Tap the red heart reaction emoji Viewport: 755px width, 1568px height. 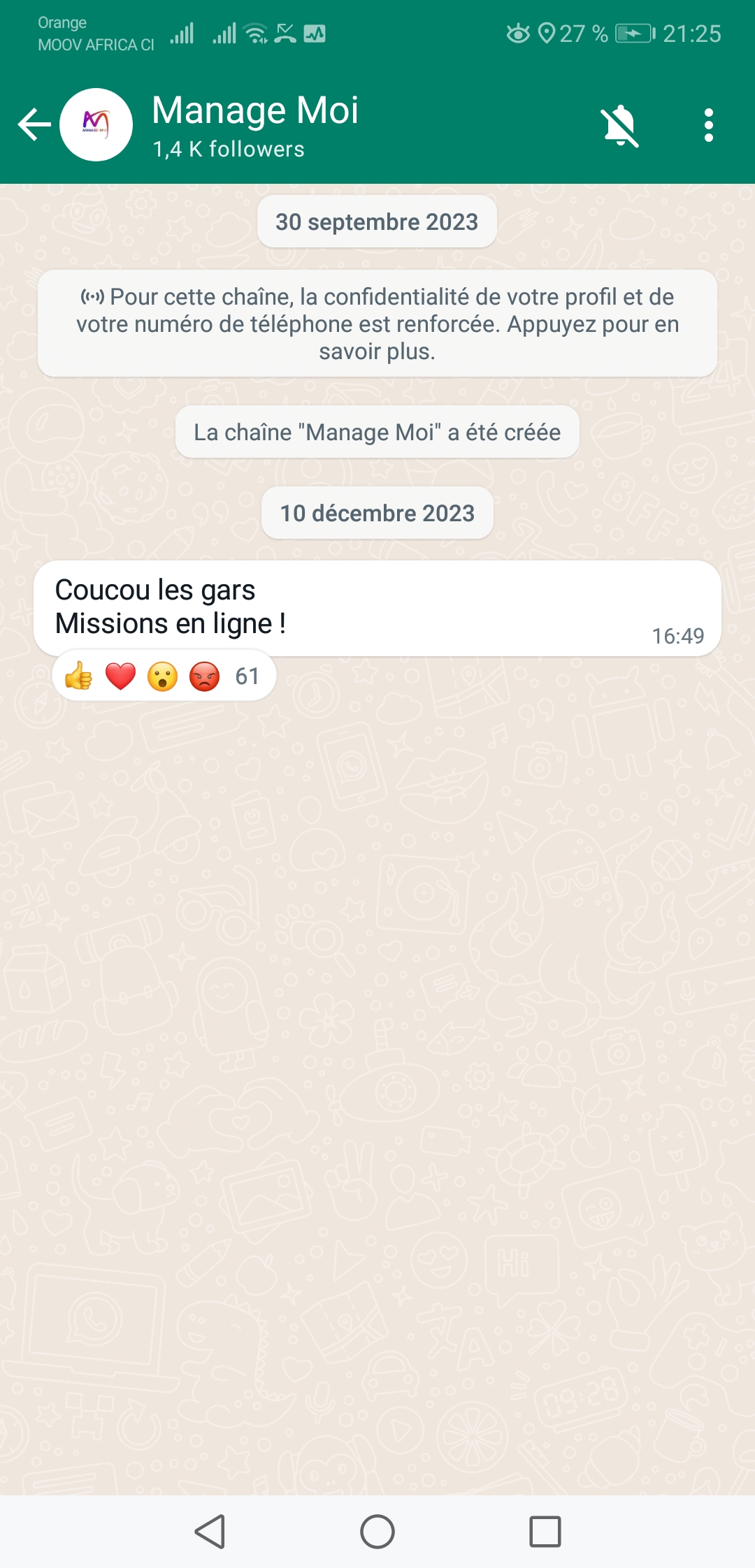(x=120, y=676)
